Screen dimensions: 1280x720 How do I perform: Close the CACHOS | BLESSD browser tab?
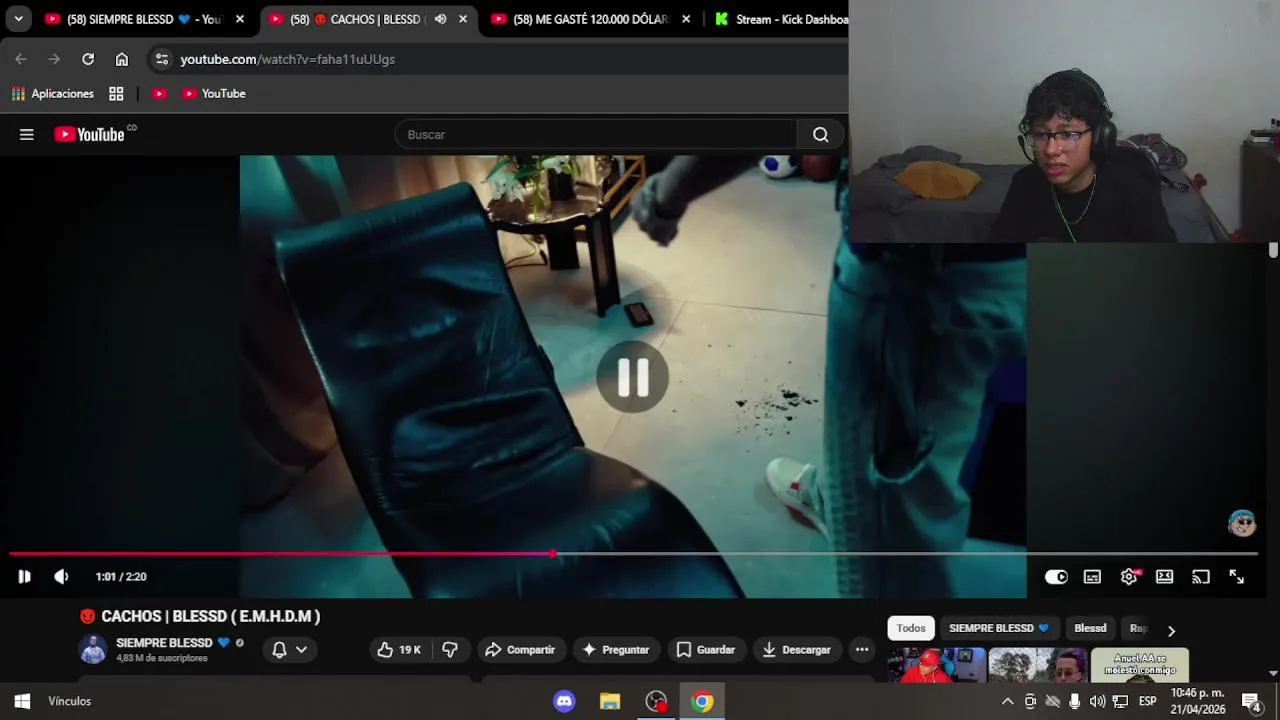click(463, 19)
